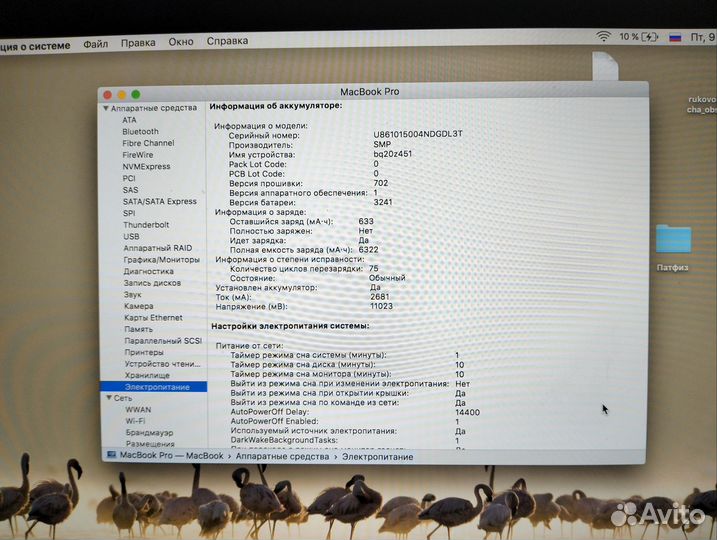
Task: Select Диагностика in the sidebar
Action: tap(149, 271)
